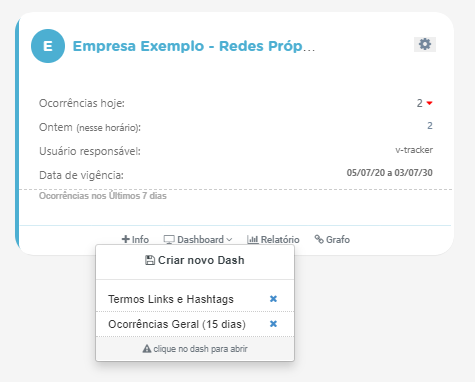Viewport: 475px width, 382px height.
Task: Click the monitor icon beside Dashboard
Action: point(169,239)
